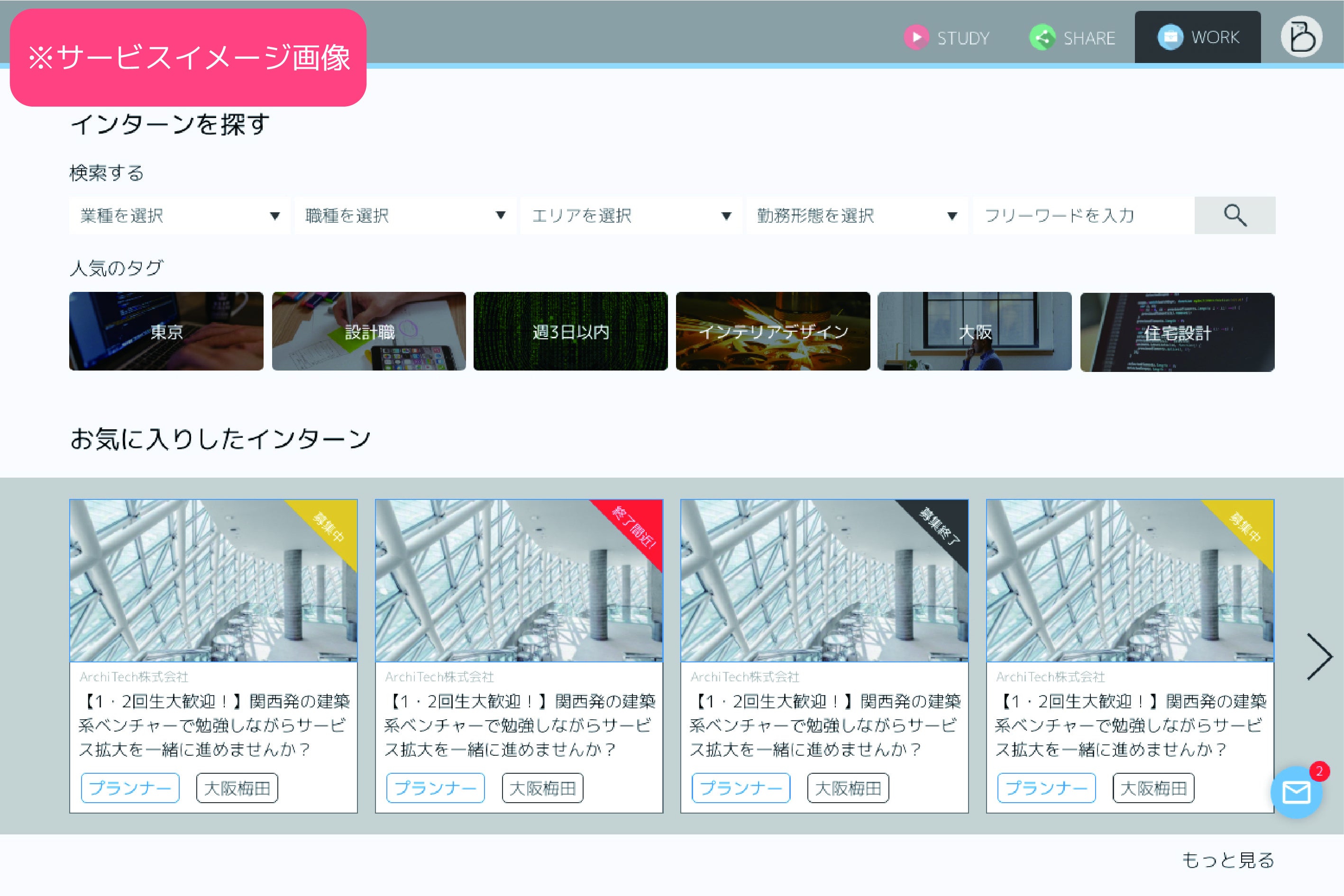Click the もっと見る link
This screenshot has height=896, width=1344.
pyautogui.click(x=1227, y=860)
